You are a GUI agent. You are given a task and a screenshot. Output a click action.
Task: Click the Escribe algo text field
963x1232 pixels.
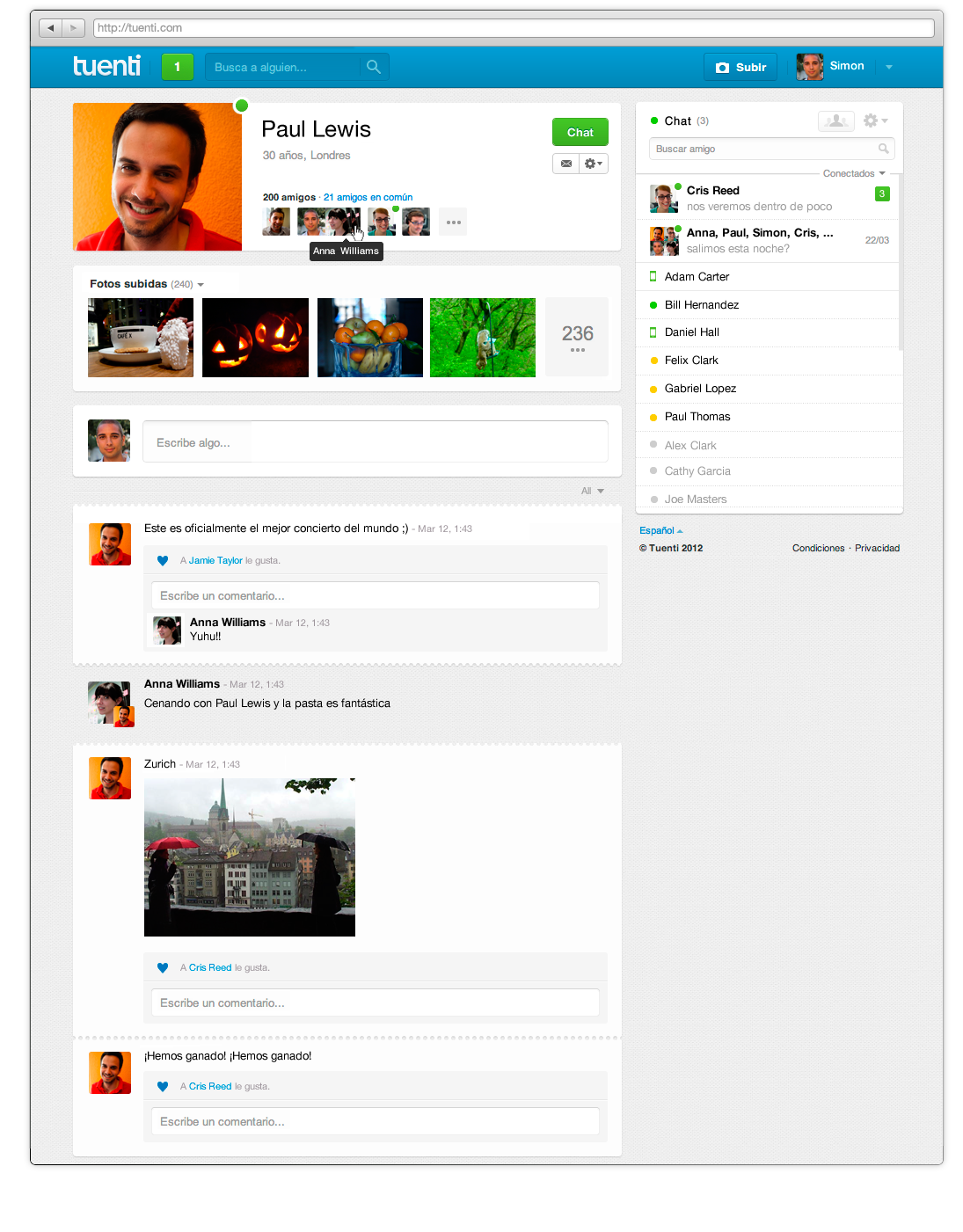coord(375,442)
